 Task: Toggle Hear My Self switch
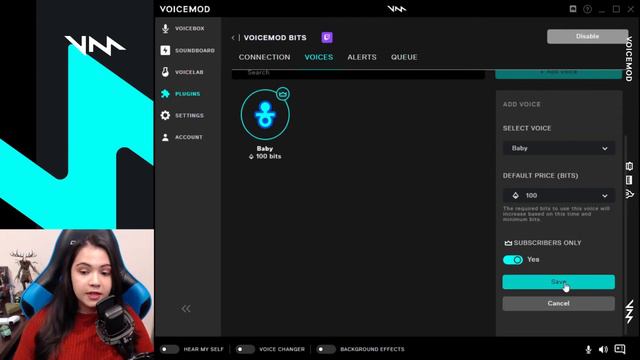[x=169, y=349]
